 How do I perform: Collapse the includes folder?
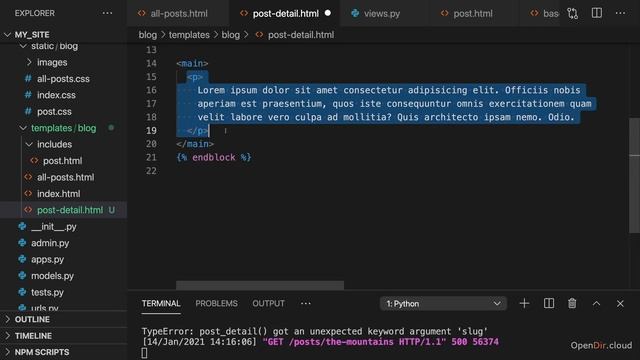click(x=54, y=144)
